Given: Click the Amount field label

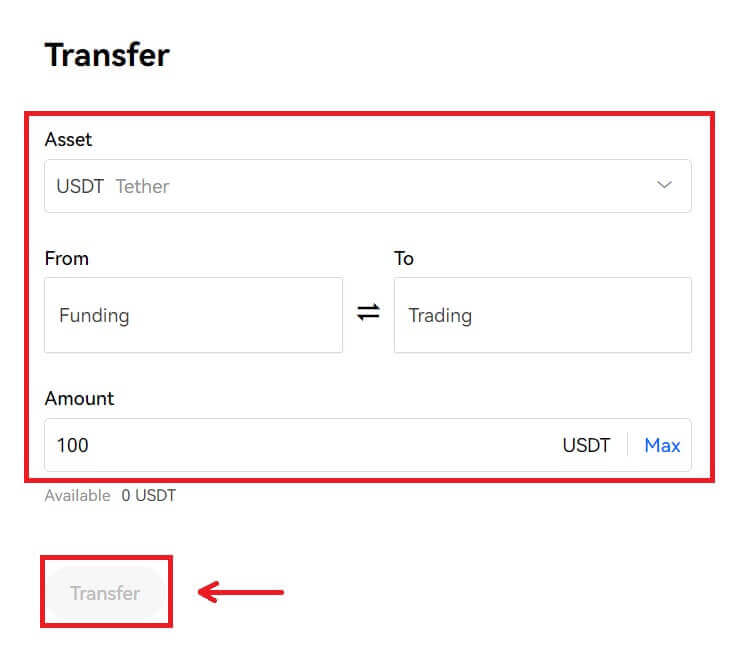Looking at the screenshot, I should [x=79, y=398].
